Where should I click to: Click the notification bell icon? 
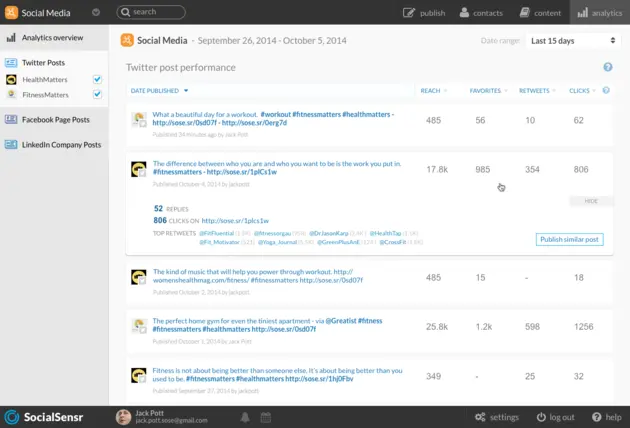(x=245, y=418)
